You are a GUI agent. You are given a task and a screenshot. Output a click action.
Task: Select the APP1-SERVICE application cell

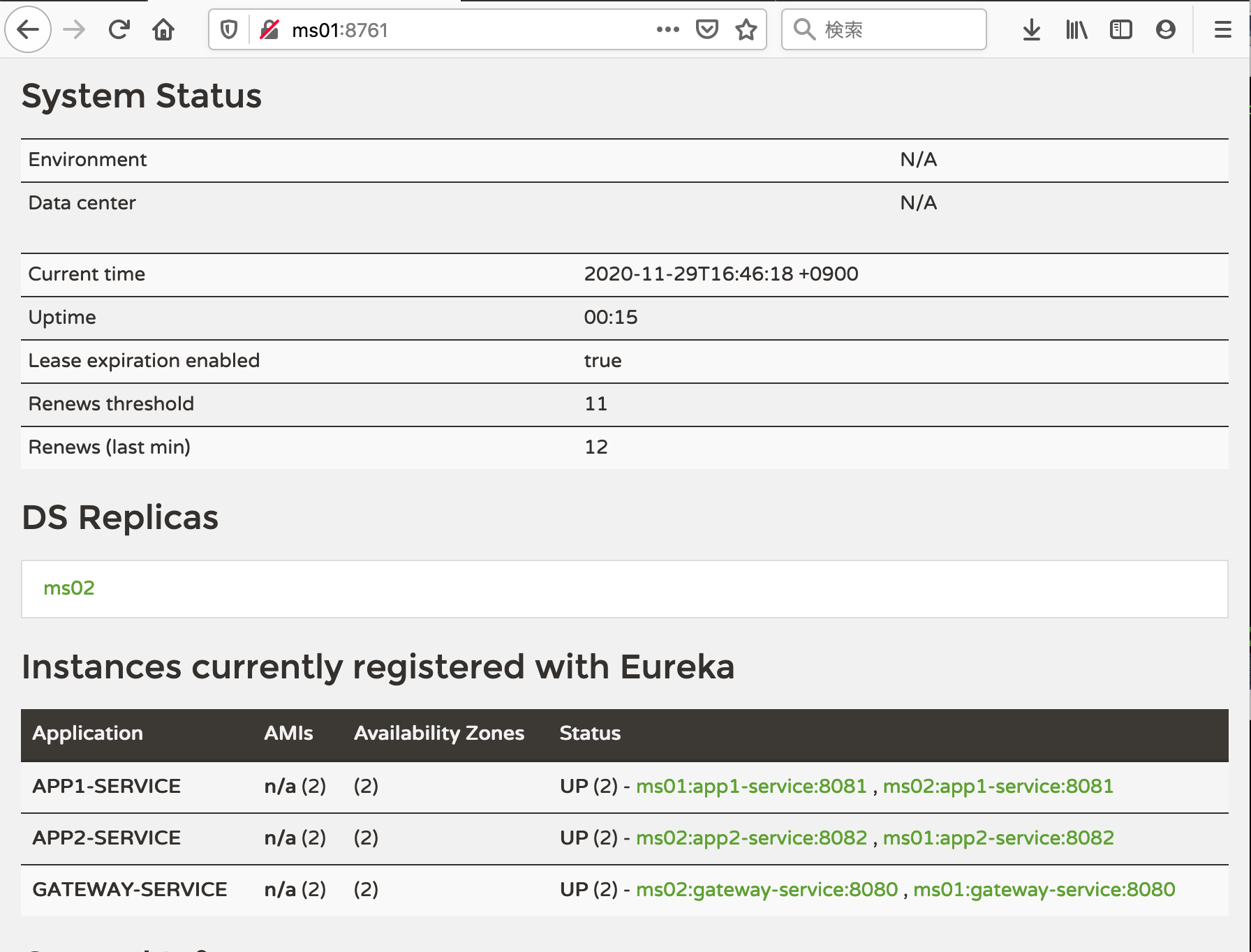click(107, 786)
